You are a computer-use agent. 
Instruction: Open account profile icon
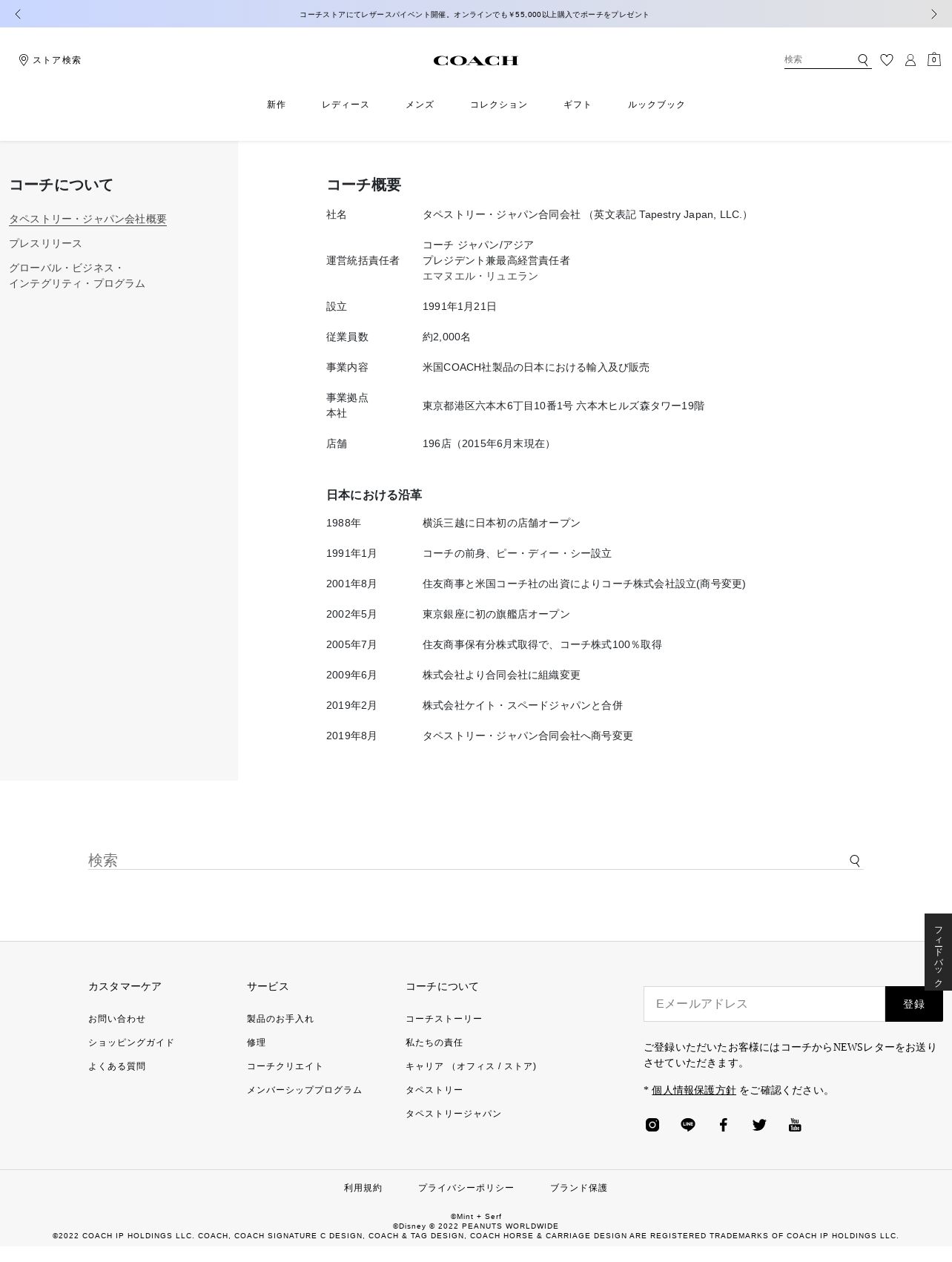pos(910,60)
